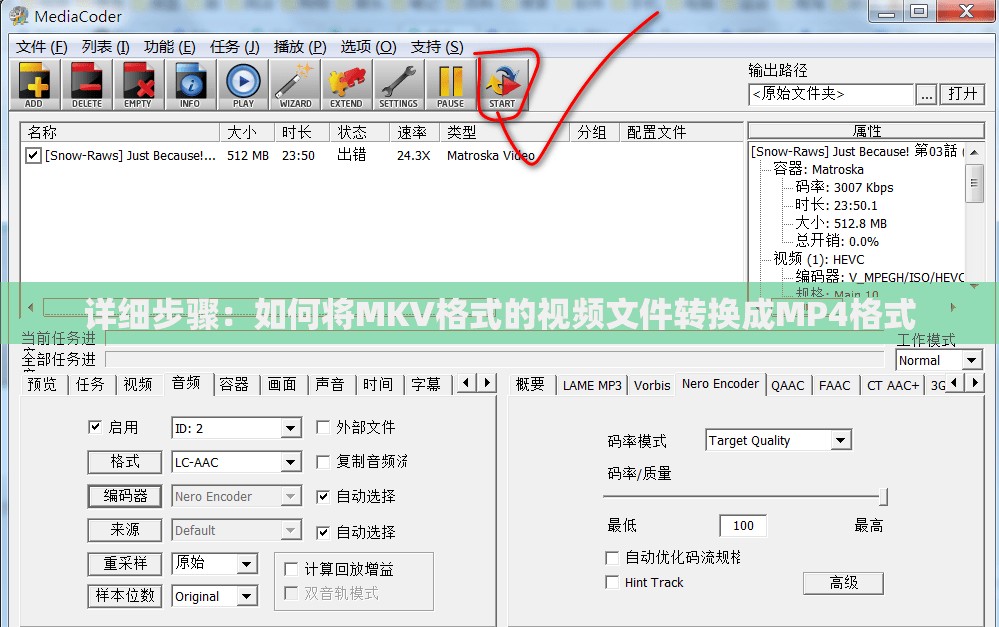The width and height of the screenshot is (999, 627).
Task: Enable the 自动优化码流规格 checkbox
Action: pyautogui.click(x=612, y=558)
